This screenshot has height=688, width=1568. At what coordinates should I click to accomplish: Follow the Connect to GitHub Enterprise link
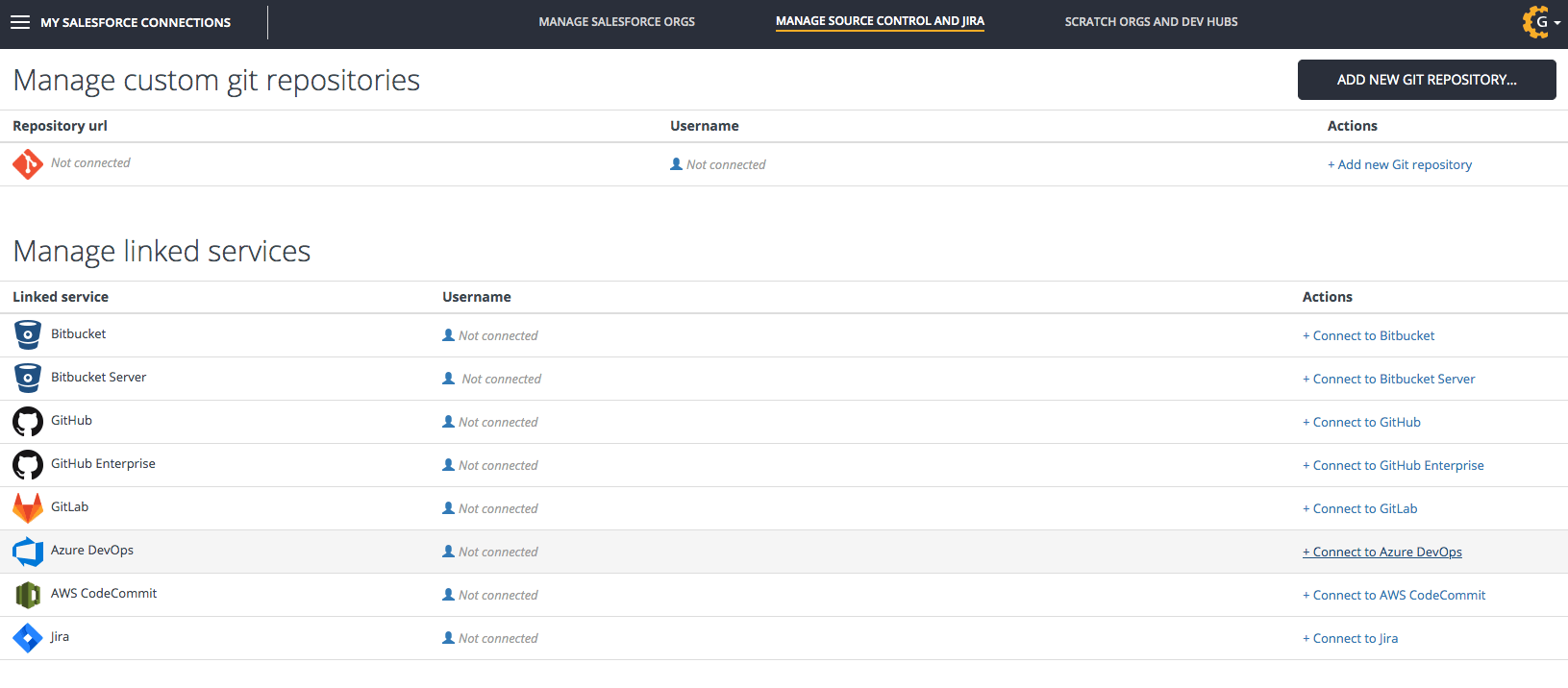click(1393, 466)
